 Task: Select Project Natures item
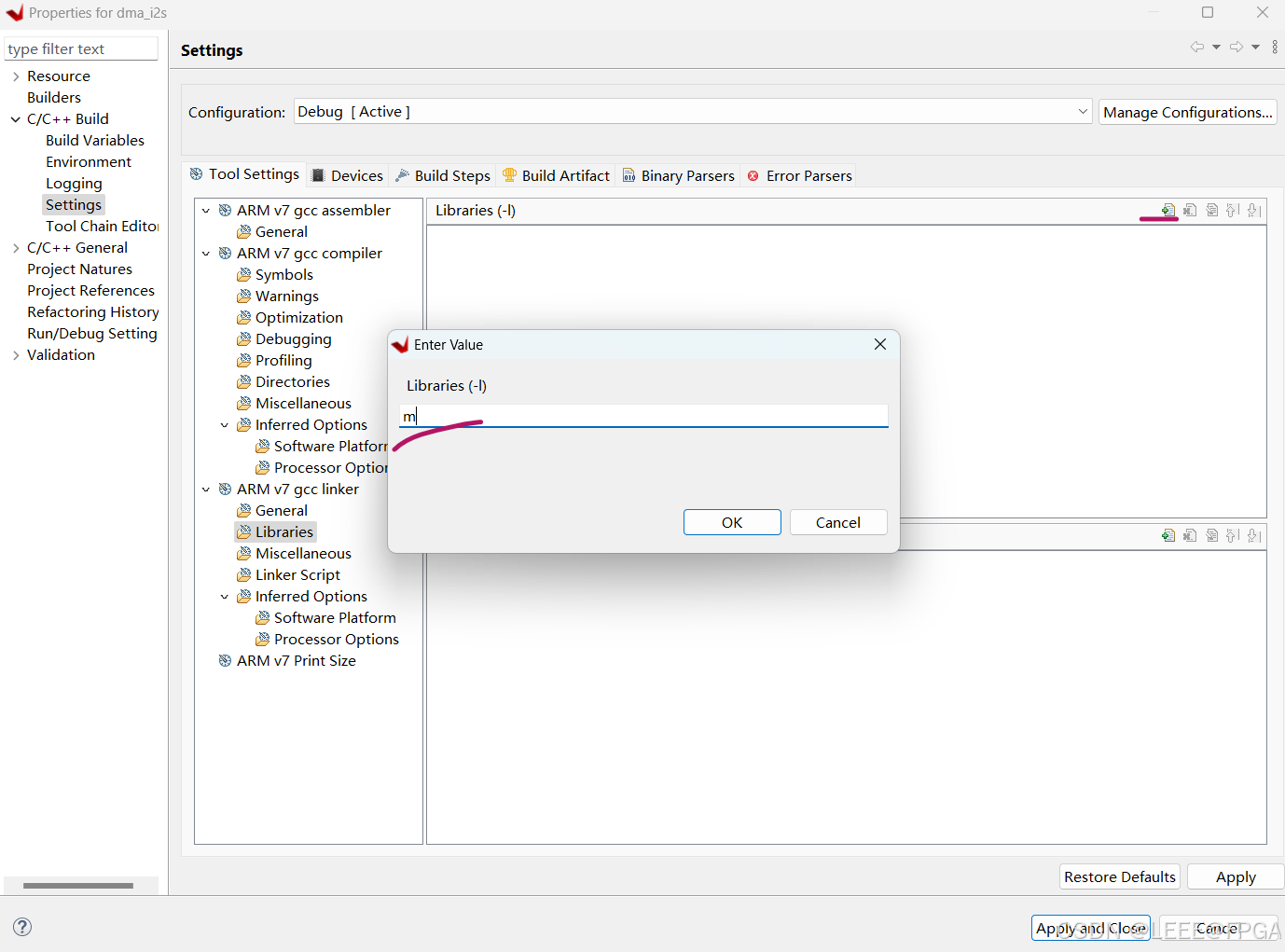point(79,269)
